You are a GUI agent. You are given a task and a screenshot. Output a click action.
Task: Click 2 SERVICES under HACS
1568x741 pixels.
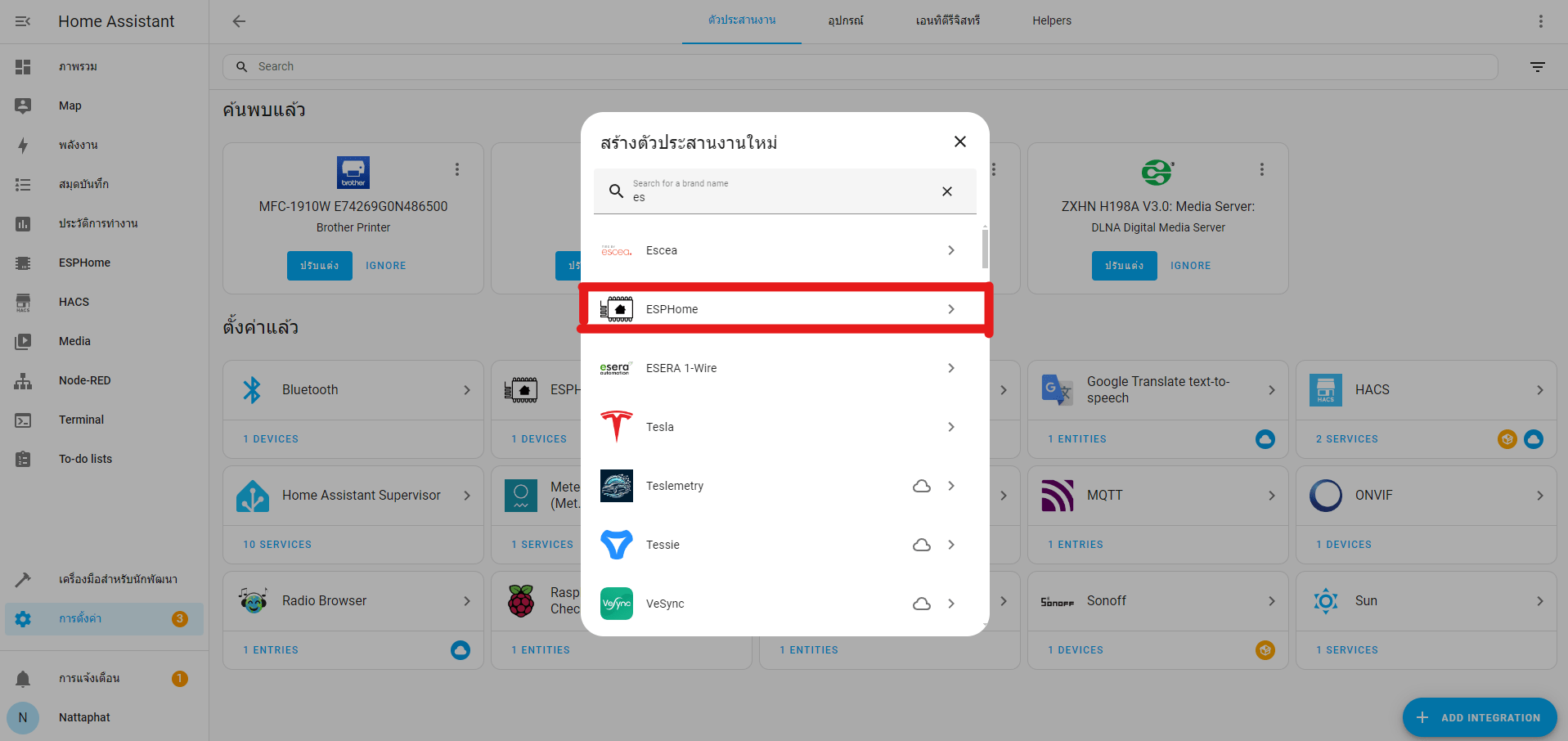(1347, 439)
